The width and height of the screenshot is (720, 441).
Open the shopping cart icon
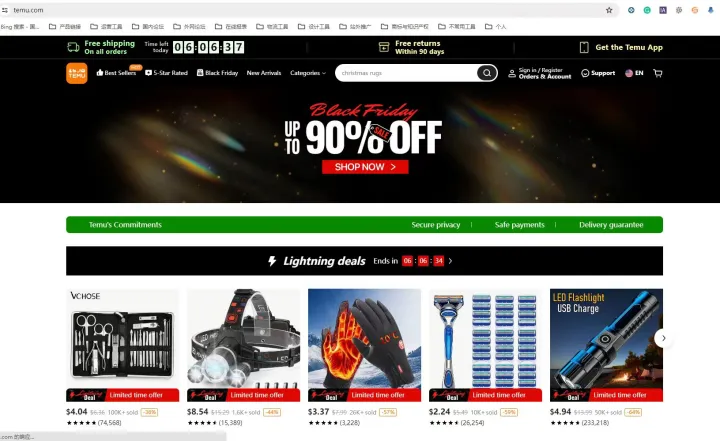[x=658, y=73]
